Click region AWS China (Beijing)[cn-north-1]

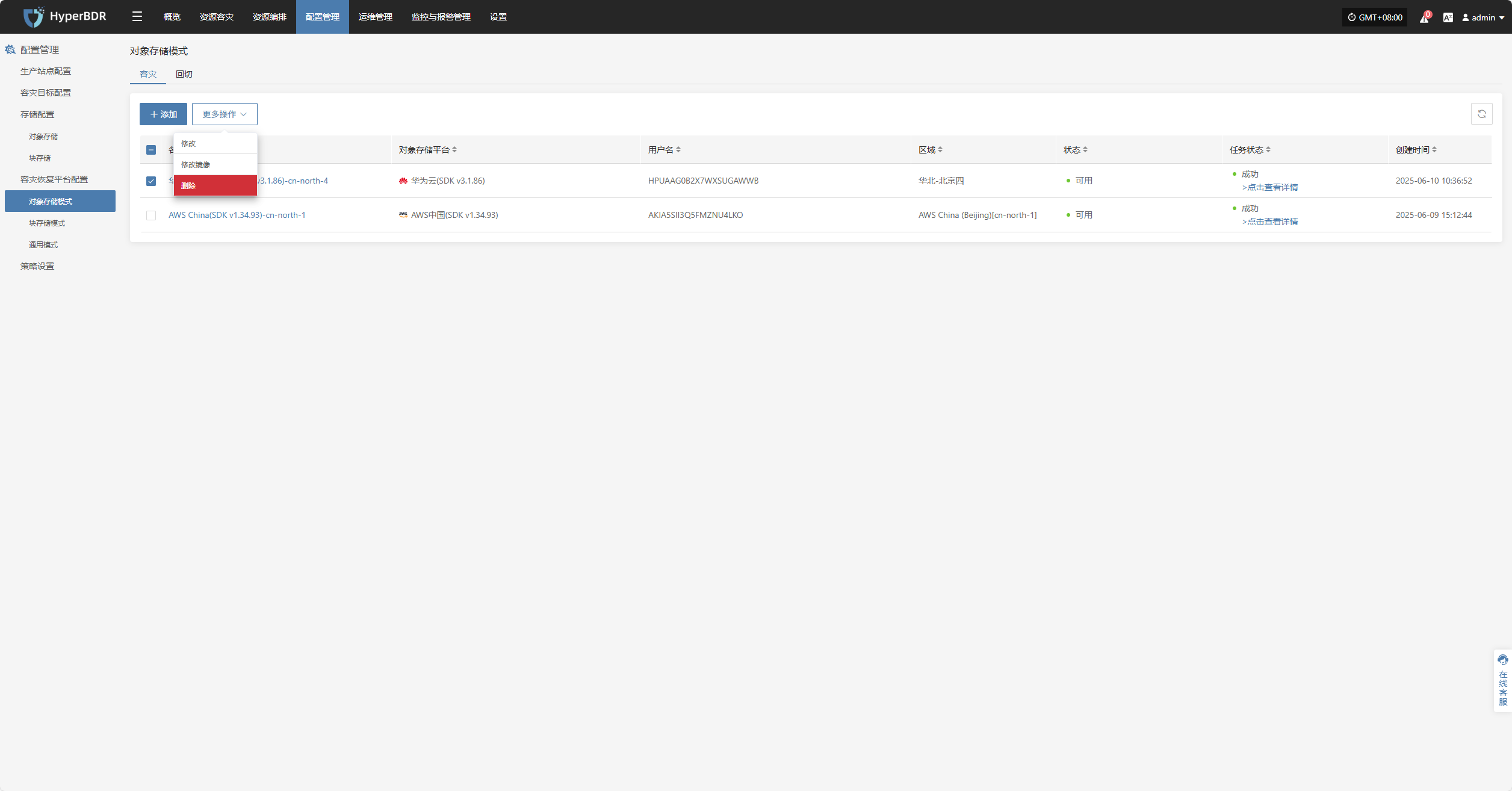[x=978, y=215]
